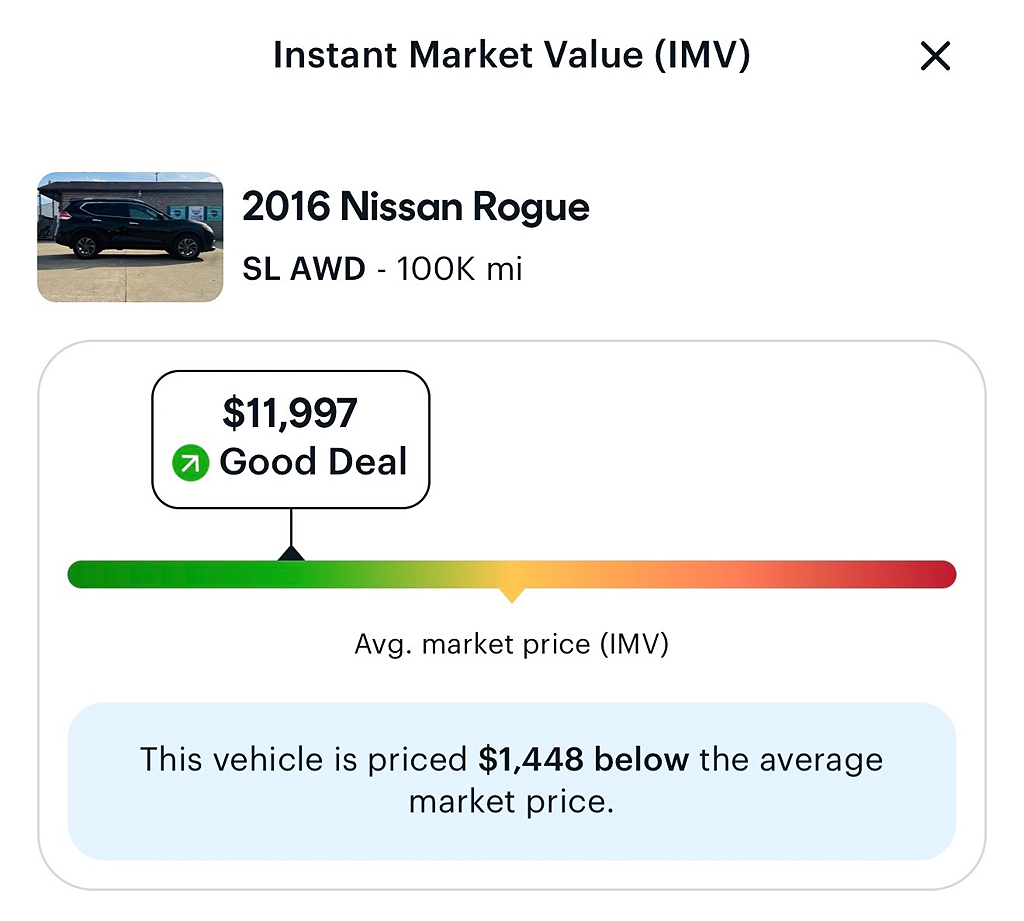
Task: Click the 2016 Nissan Rogue title
Action: coord(416,208)
